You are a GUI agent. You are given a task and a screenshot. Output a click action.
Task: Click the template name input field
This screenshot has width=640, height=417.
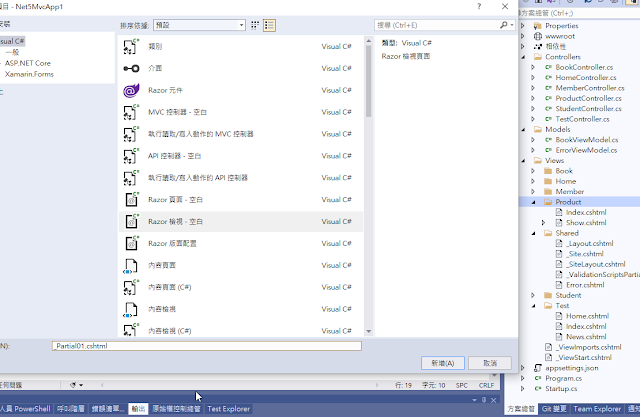tap(207, 346)
